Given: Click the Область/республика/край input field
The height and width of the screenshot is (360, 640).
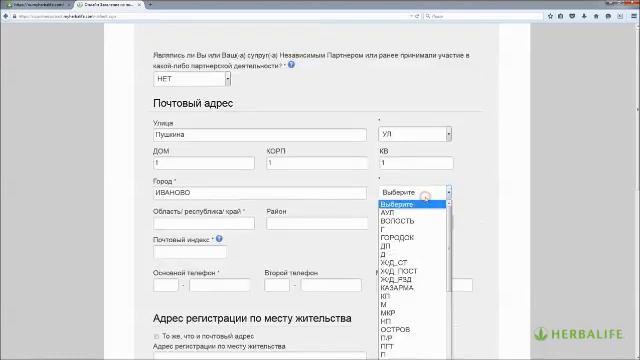Looking at the screenshot, I should (x=204, y=223).
